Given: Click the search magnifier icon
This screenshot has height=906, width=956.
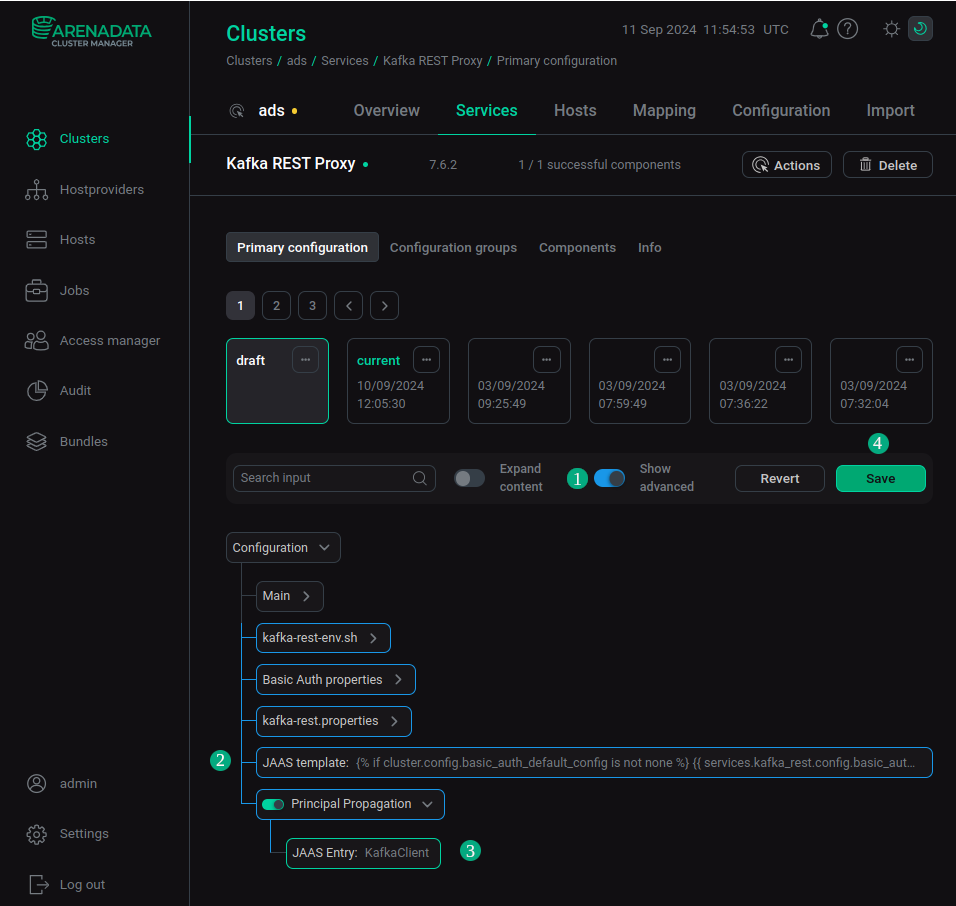Looking at the screenshot, I should coord(419,478).
